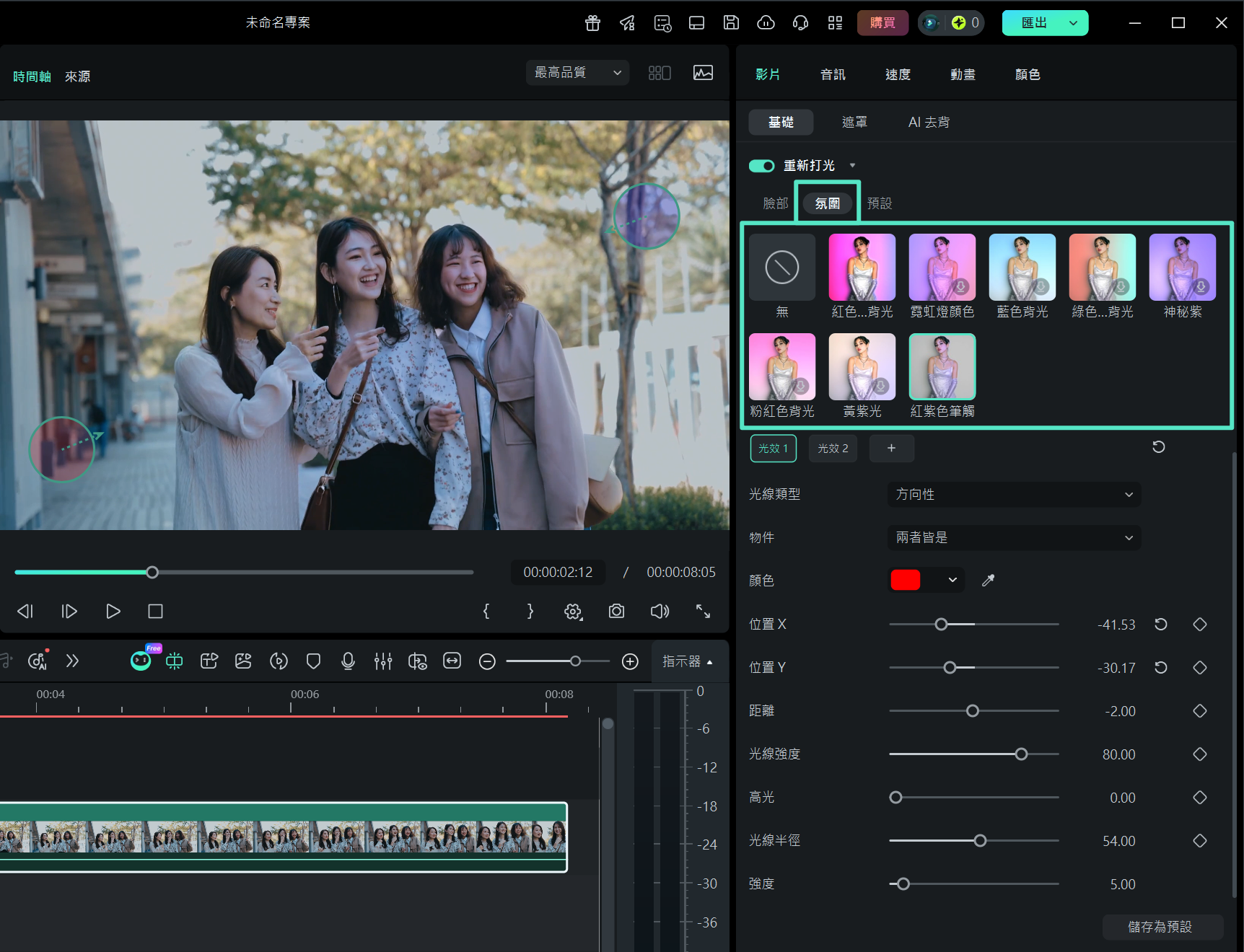This screenshot has height=952, width=1244.
Task: Select the 藍色背光 lighting preset thumbnail
Action: [x=1022, y=268]
